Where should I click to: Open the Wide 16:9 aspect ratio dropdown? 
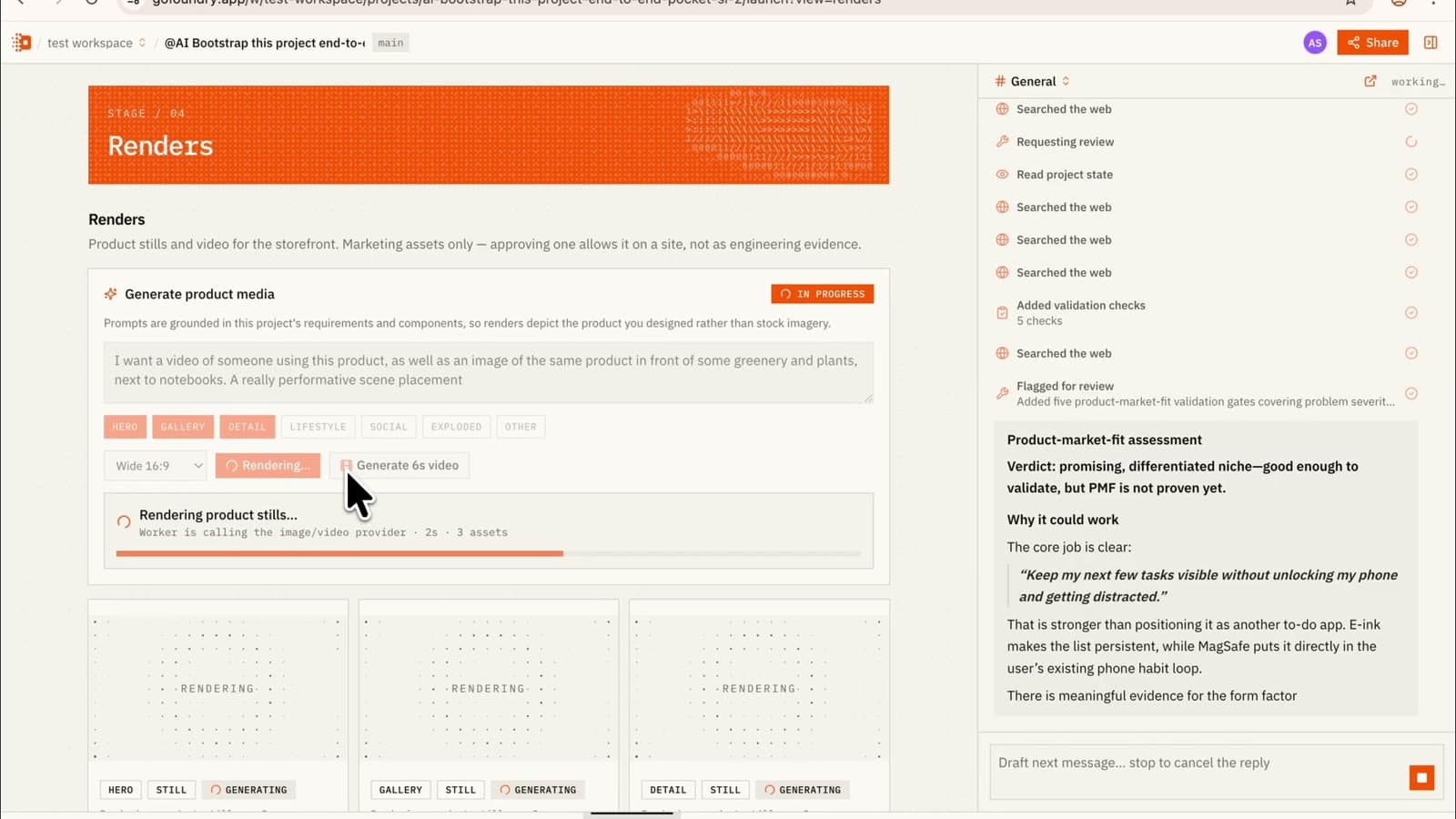click(x=156, y=466)
